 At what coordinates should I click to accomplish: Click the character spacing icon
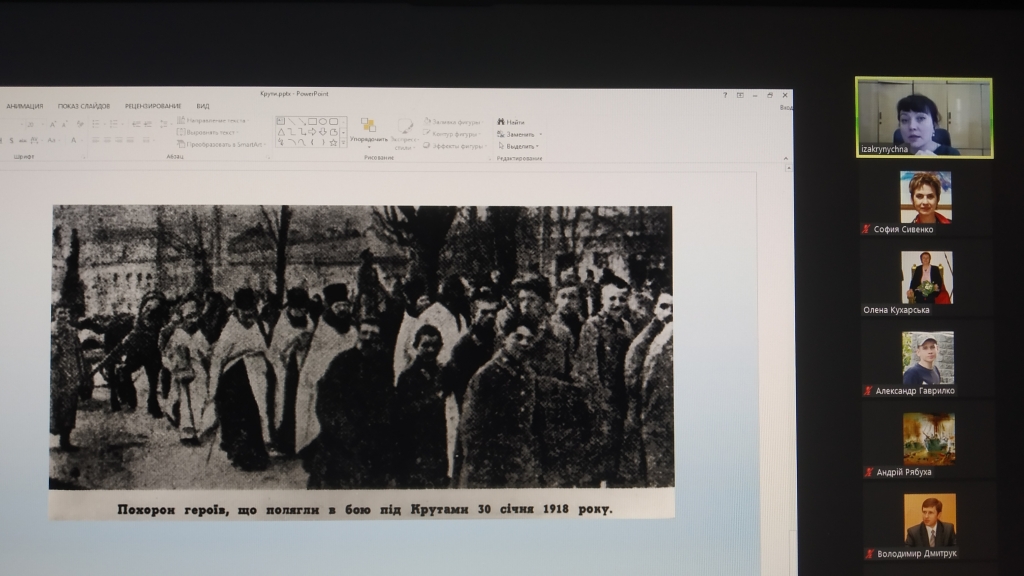[36, 140]
